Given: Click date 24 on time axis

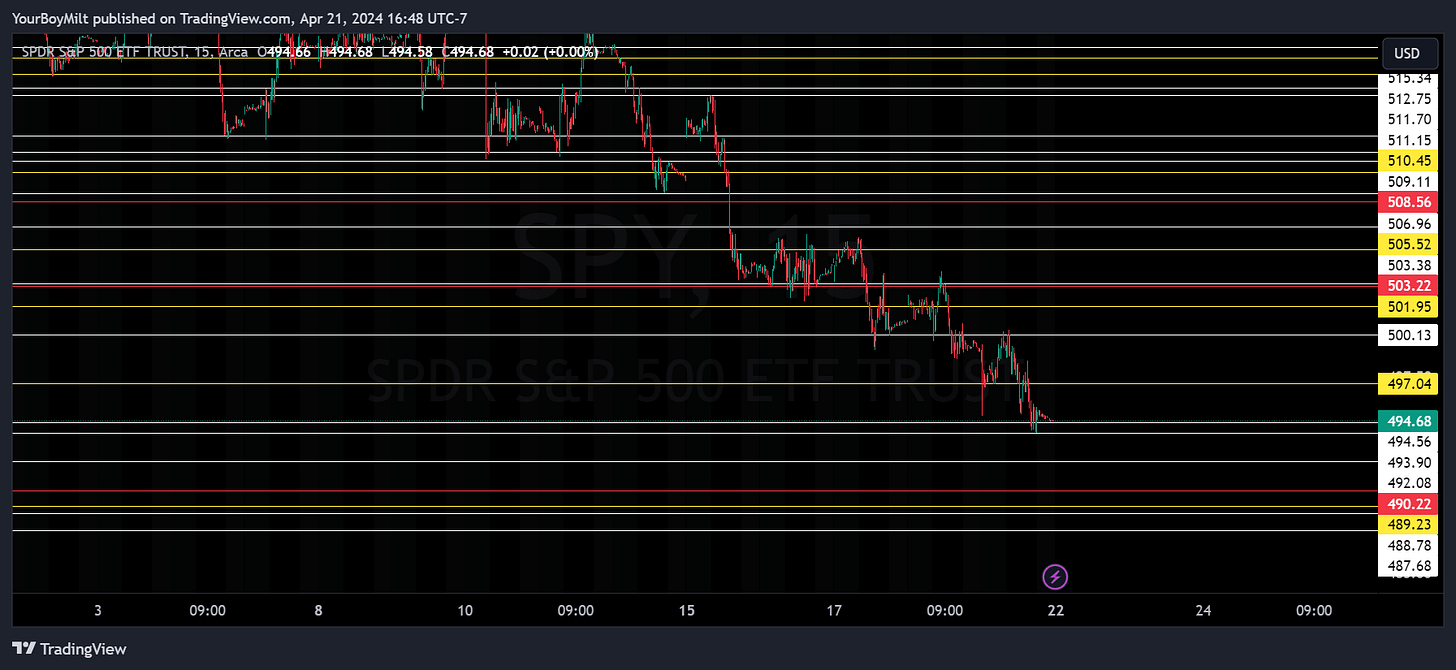Looking at the screenshot, I should pos(1203,610).
